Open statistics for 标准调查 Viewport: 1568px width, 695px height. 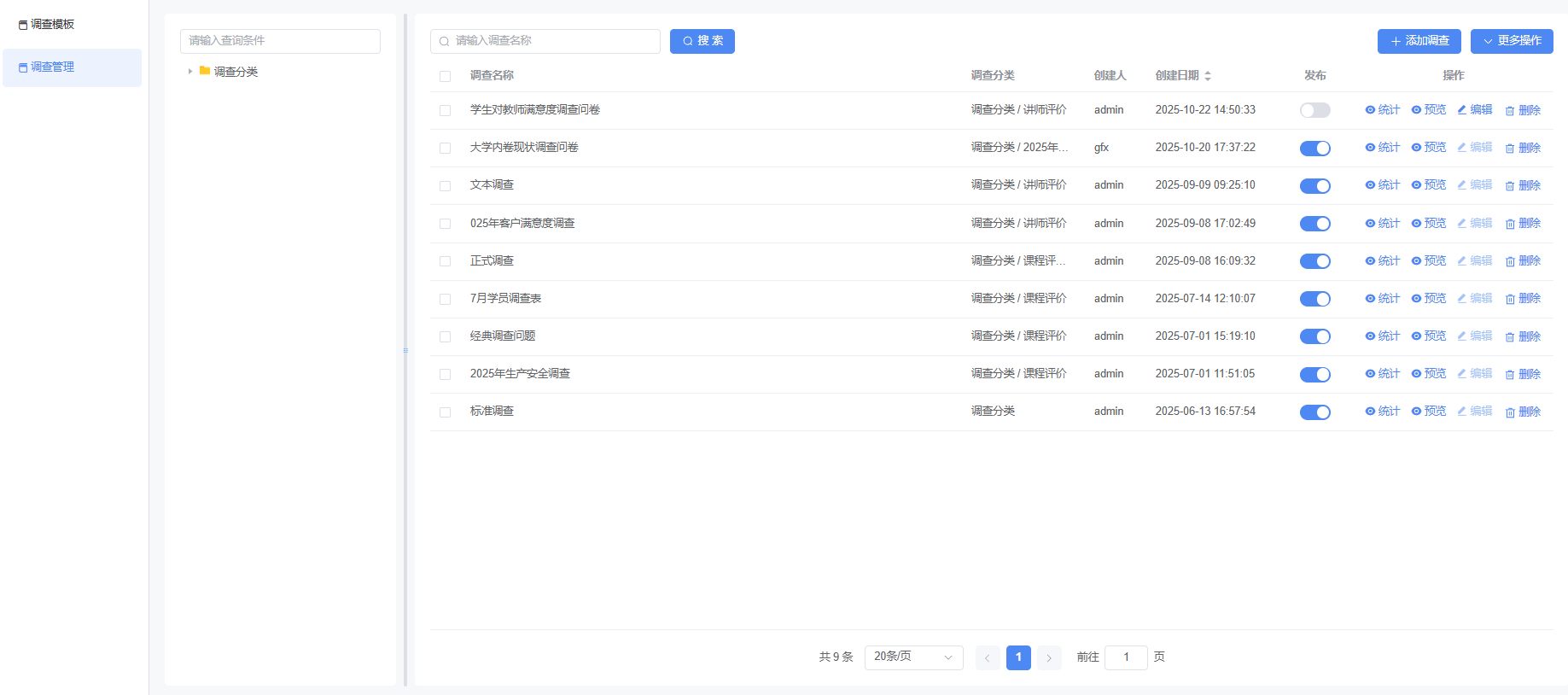[1382, 412]
